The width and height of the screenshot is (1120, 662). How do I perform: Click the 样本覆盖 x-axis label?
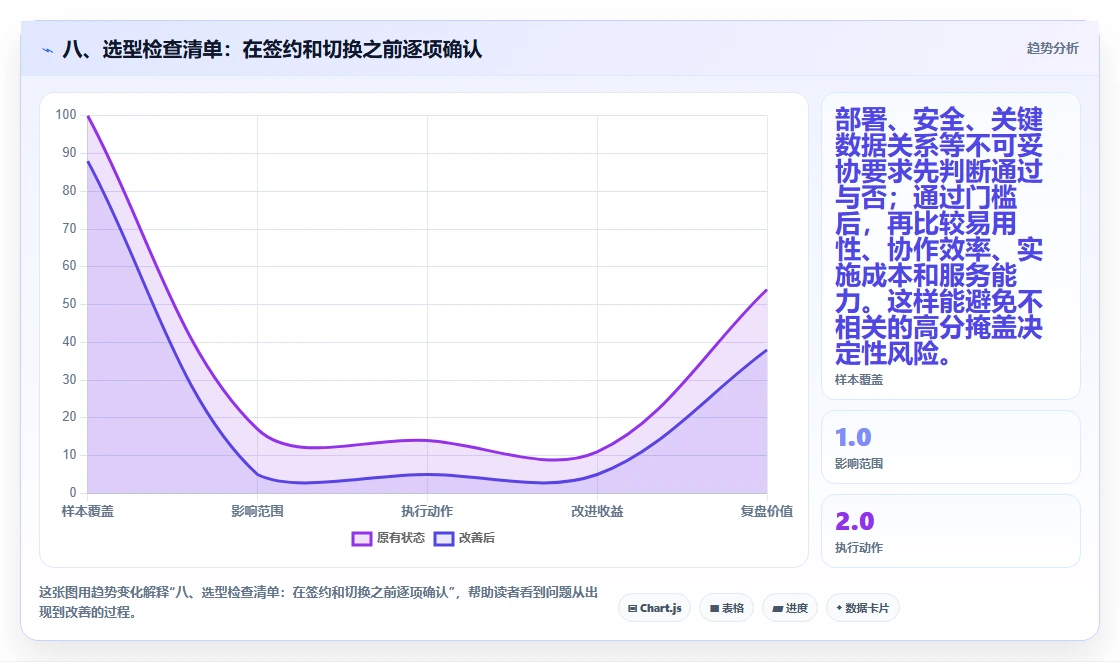pos(87,511)
